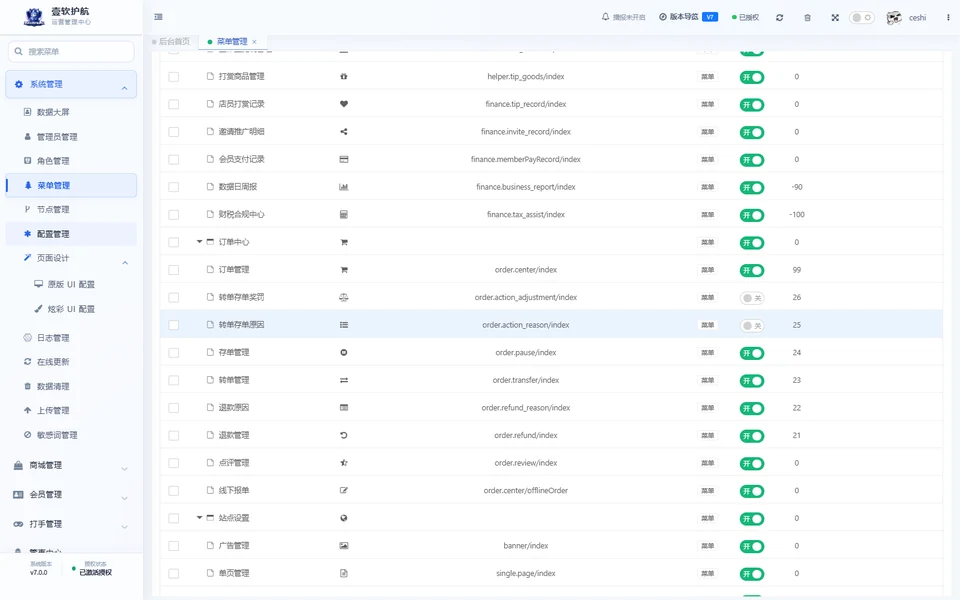Image resolution: width=960 pixels, height=600 pixels.
Task: Click the 数据清理 trash icon in sidebar
Action: tap(27, 386)
